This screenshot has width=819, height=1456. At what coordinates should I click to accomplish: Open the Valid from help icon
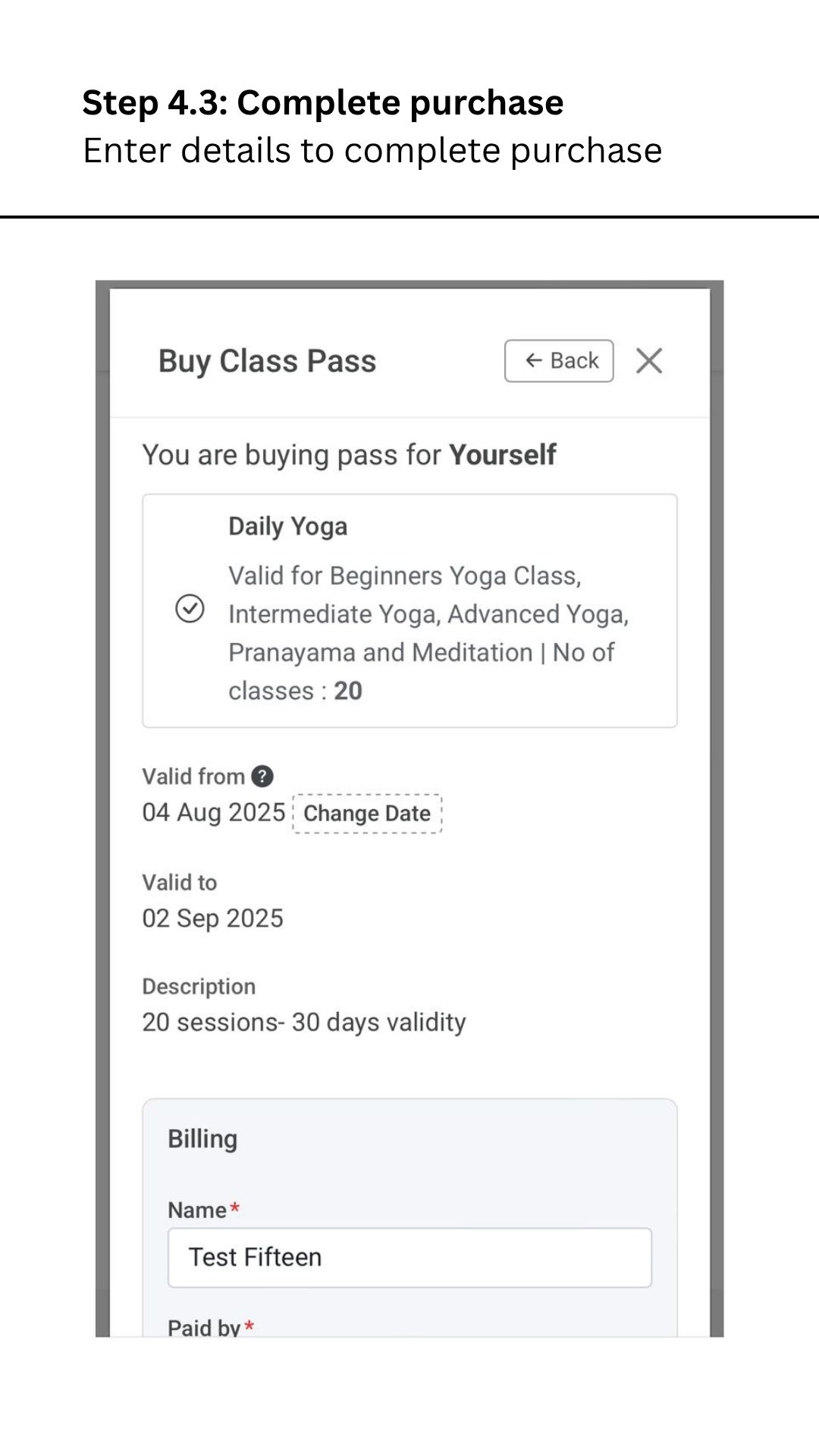click(x=262, y=777)
